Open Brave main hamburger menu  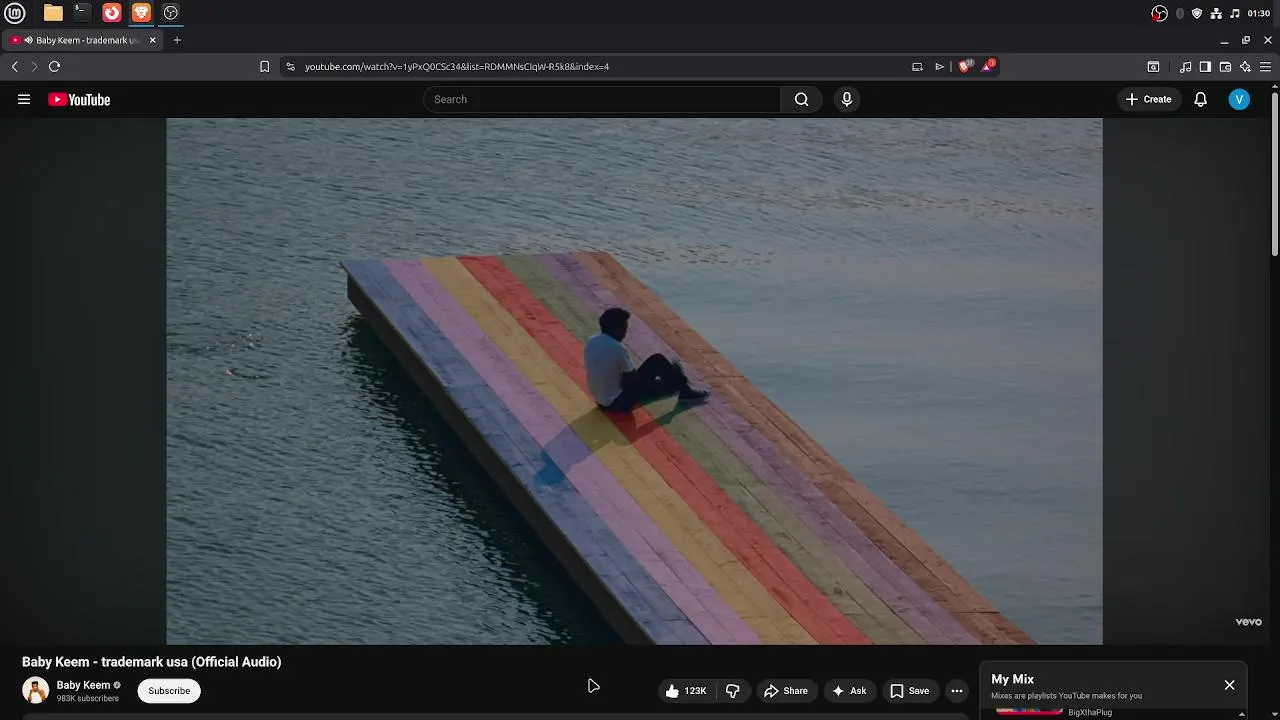(1265, 66)
